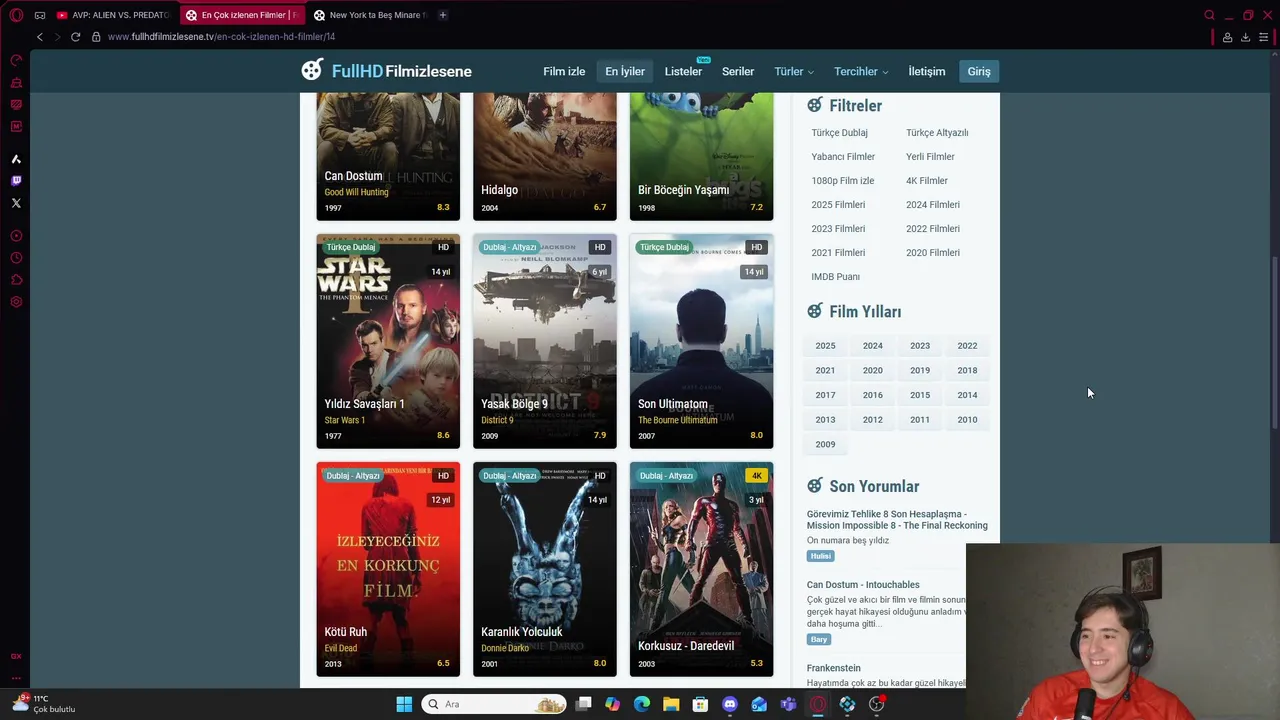Click the browser back arrow

click(40, 37)
